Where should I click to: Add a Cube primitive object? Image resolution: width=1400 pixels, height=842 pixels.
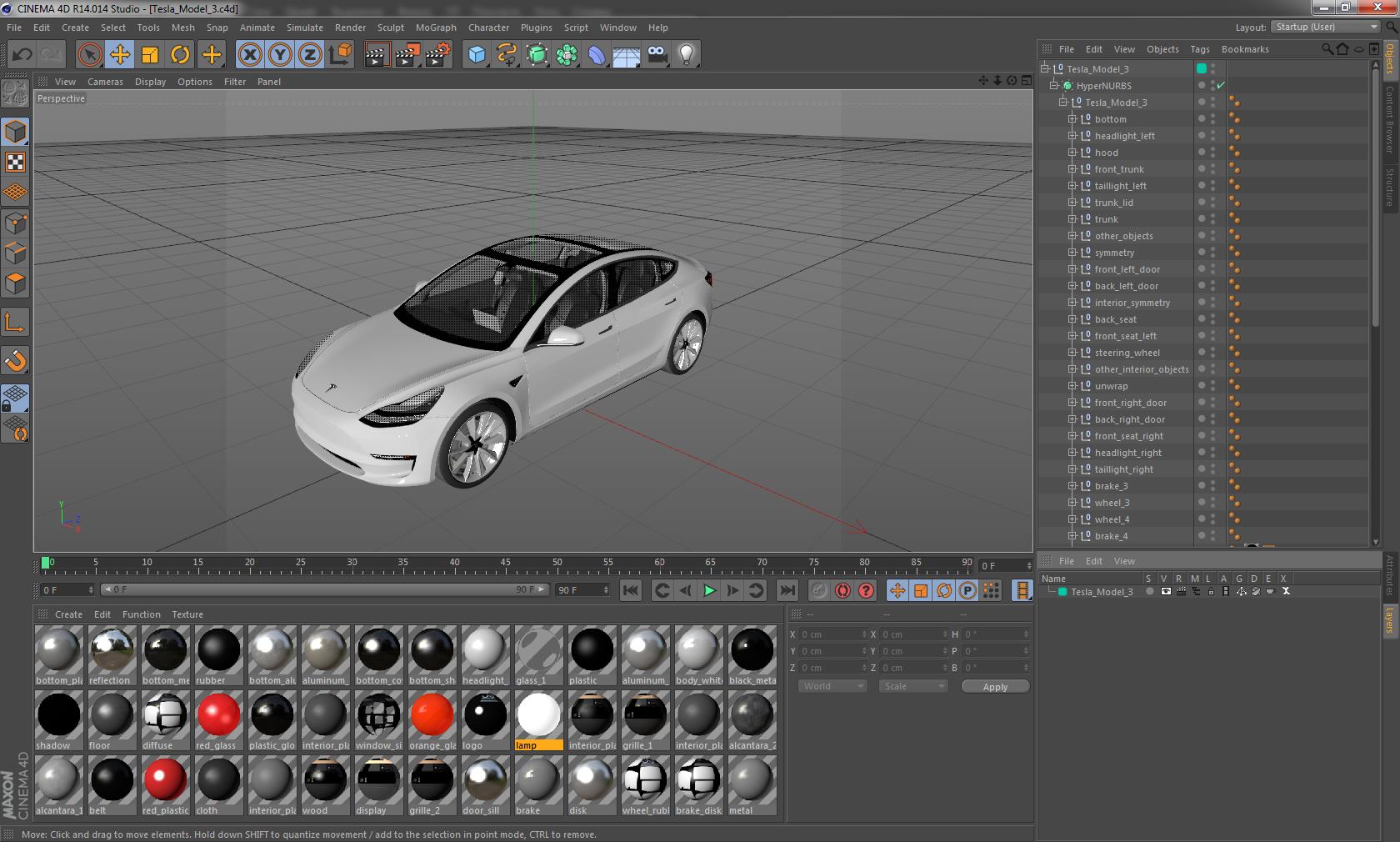(x=477, y=55)
